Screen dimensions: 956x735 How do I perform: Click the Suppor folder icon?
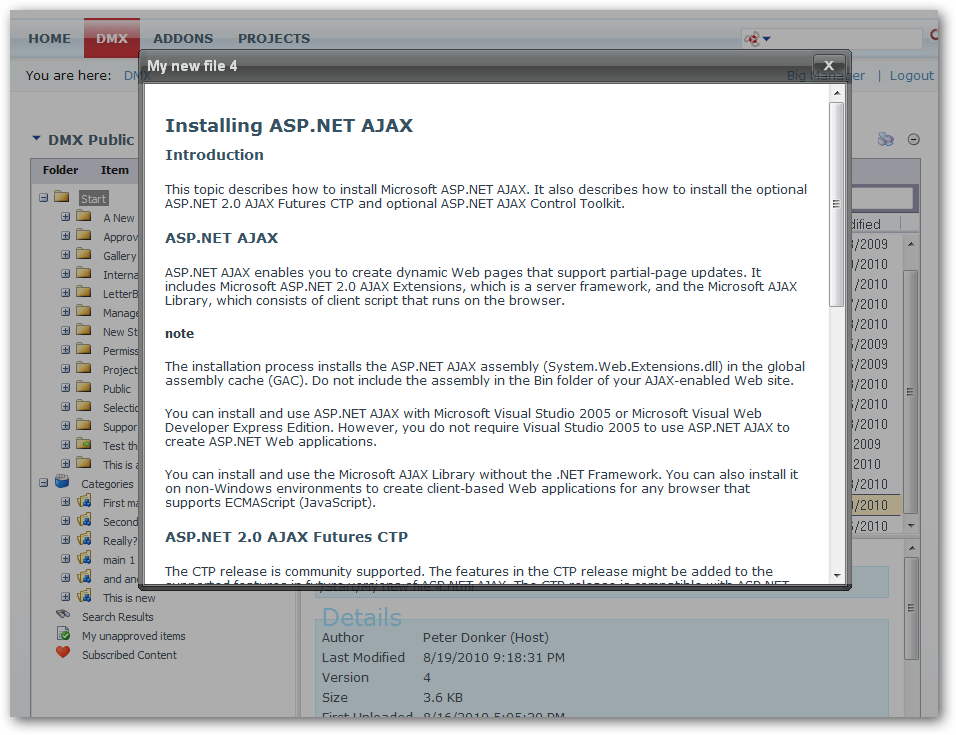pos(84,425)
